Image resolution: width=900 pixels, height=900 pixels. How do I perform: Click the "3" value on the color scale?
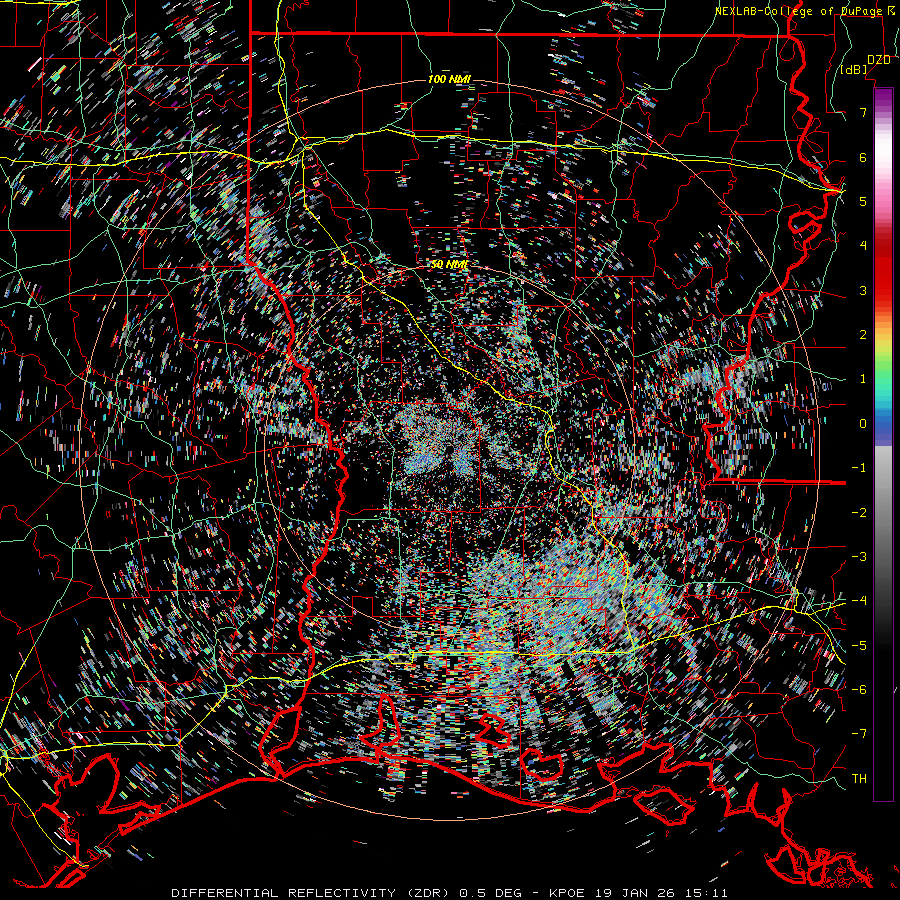click(863, 290)
